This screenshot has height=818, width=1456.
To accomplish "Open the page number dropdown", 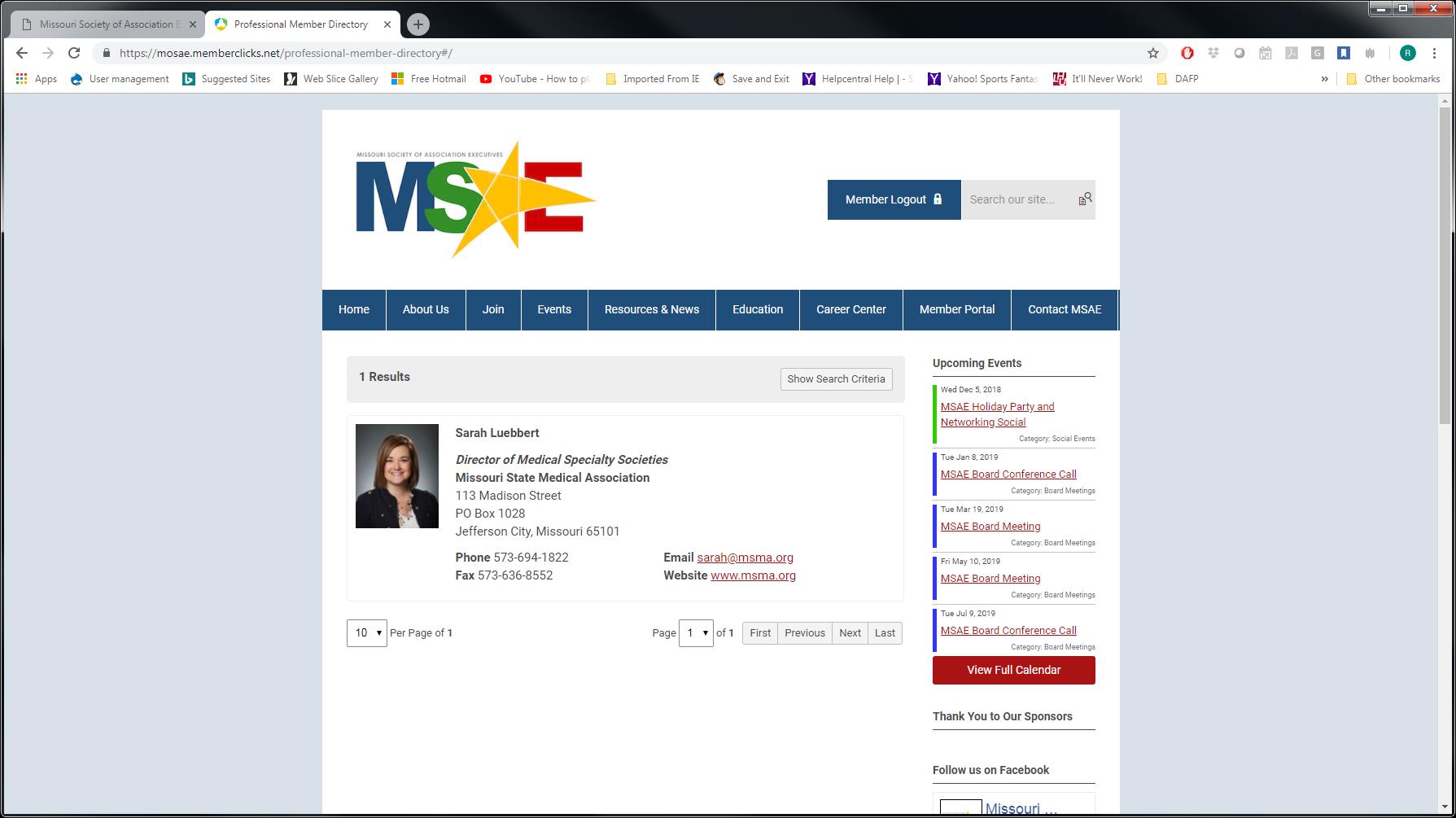I will 696,633.
